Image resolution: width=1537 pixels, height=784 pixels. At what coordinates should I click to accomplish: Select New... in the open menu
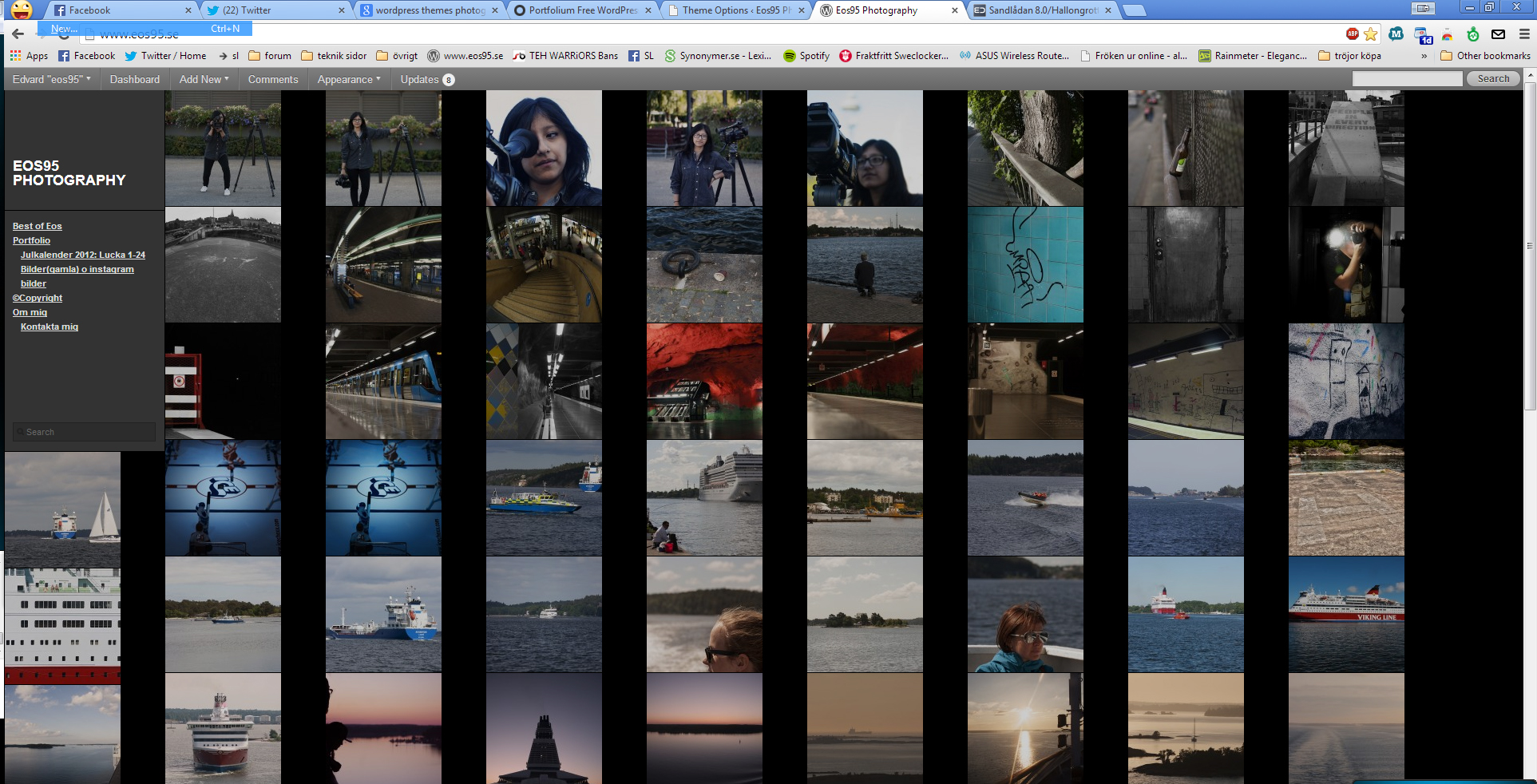[65, 29]
